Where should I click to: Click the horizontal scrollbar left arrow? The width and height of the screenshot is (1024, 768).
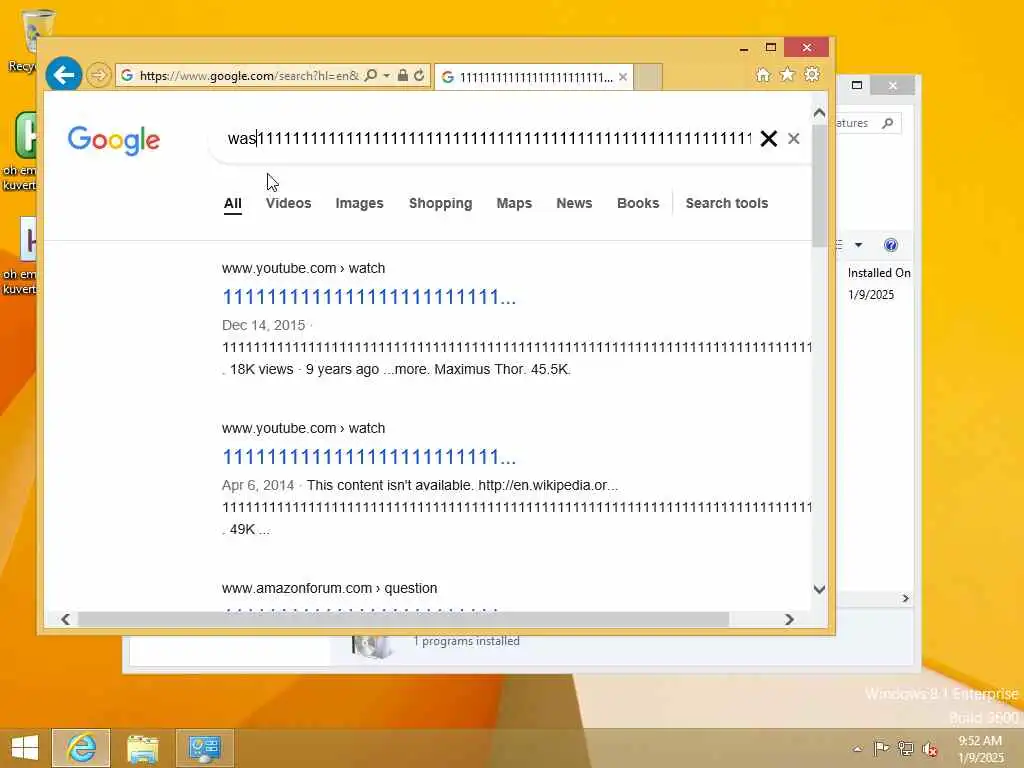click(65, 619)
